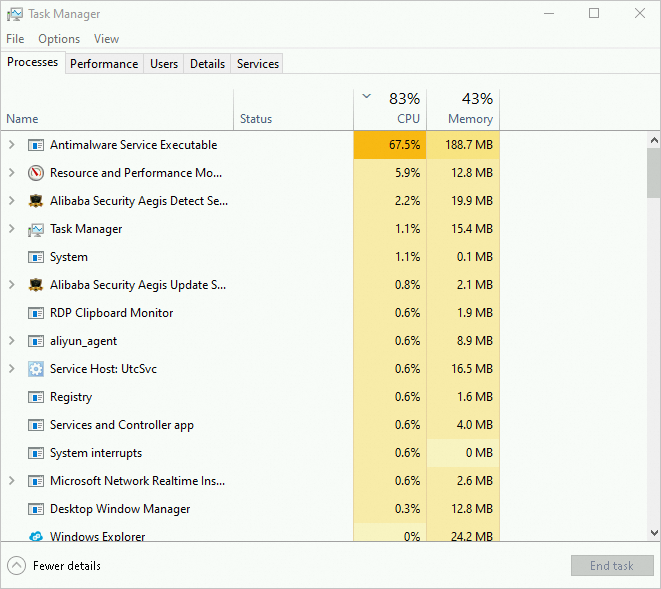Click the Task Manager process row icon
The image size is (661, 589).
click(x=36, y=229)
